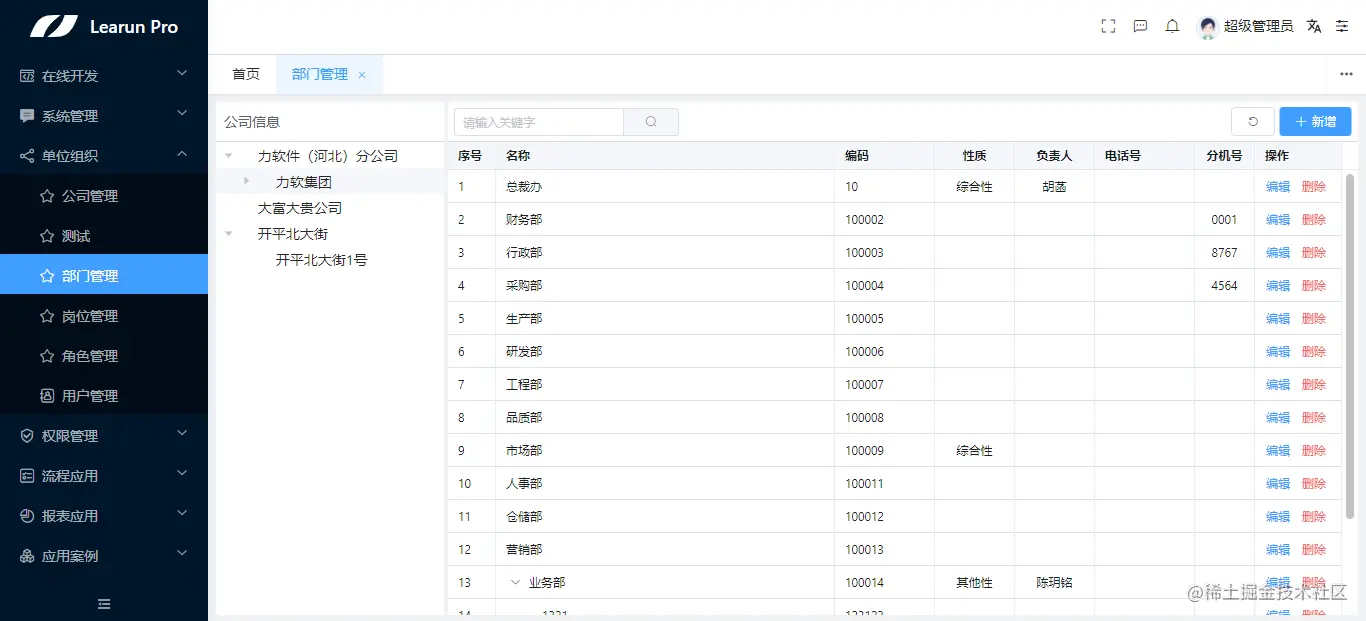Viewport: 1366px width, 621px height.
Task: Open fullscreen mode via the expand icon
Action: click(1107, 26)
